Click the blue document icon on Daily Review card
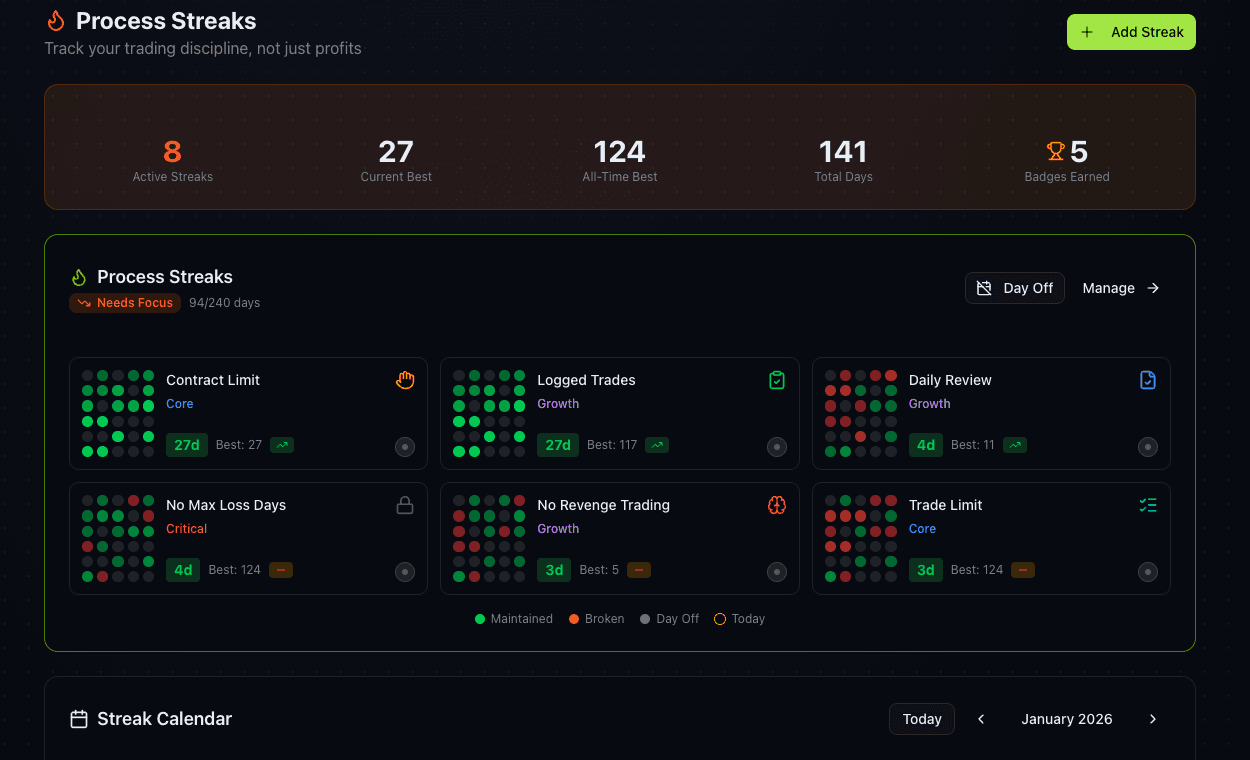The image size is (1250, 760). (x=1148, y=380)
